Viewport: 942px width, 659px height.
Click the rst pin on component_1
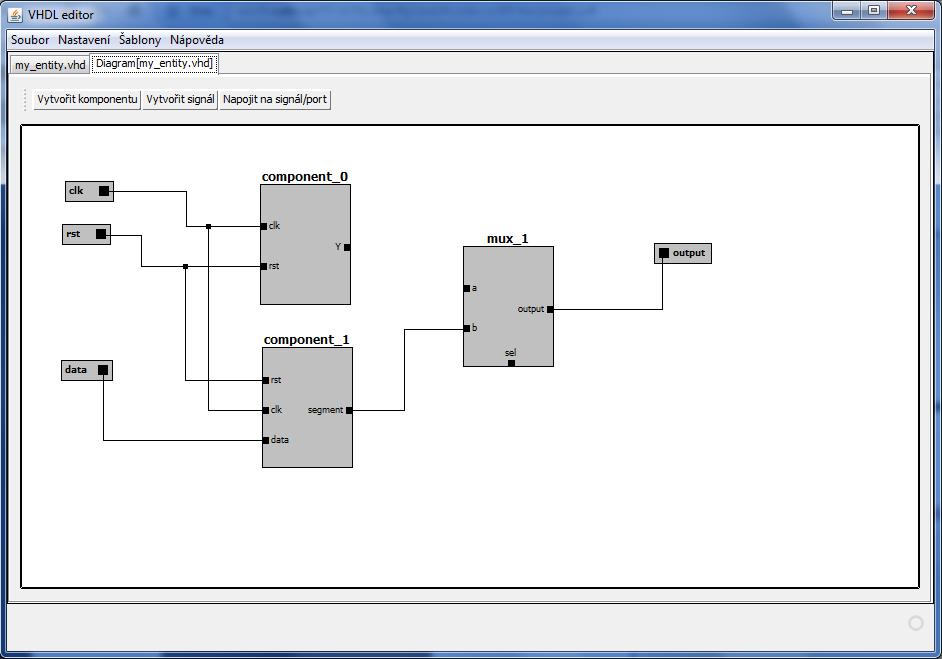click(x=266, y=380)
